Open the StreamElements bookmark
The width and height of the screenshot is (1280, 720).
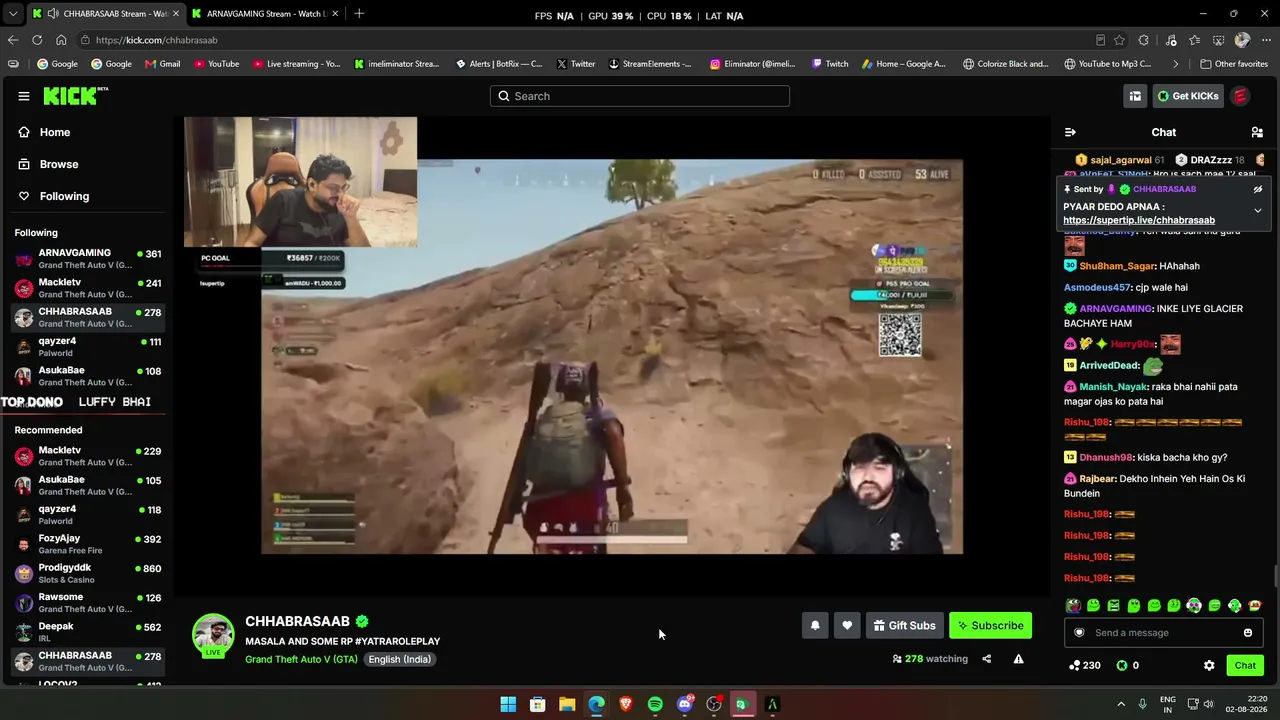coord(649,64)
